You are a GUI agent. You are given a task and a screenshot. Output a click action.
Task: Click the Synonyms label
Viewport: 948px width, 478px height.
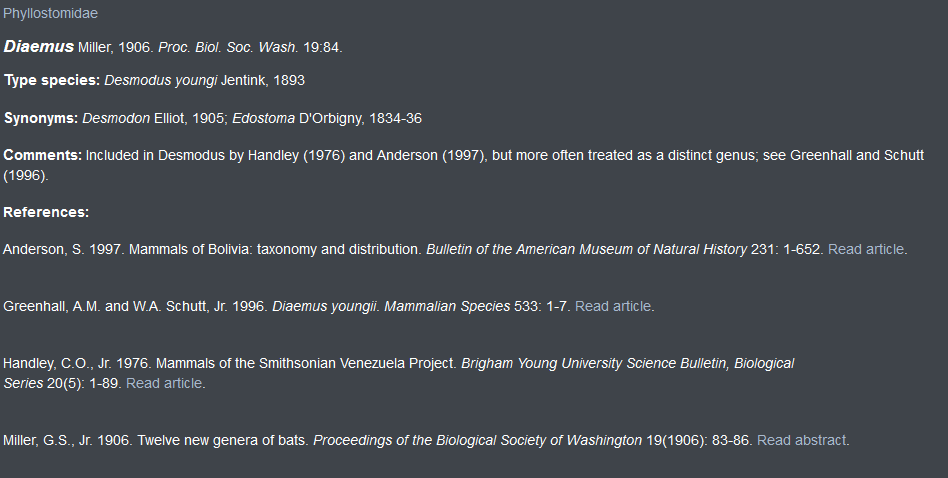click(x=41, y=118)
